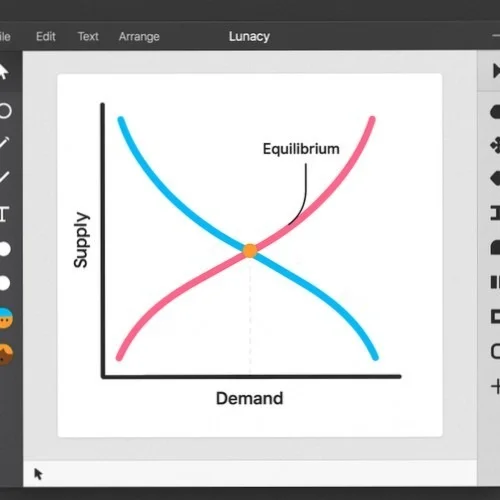
Task: Select the Equilibrium text label
Action: (301, 149)
